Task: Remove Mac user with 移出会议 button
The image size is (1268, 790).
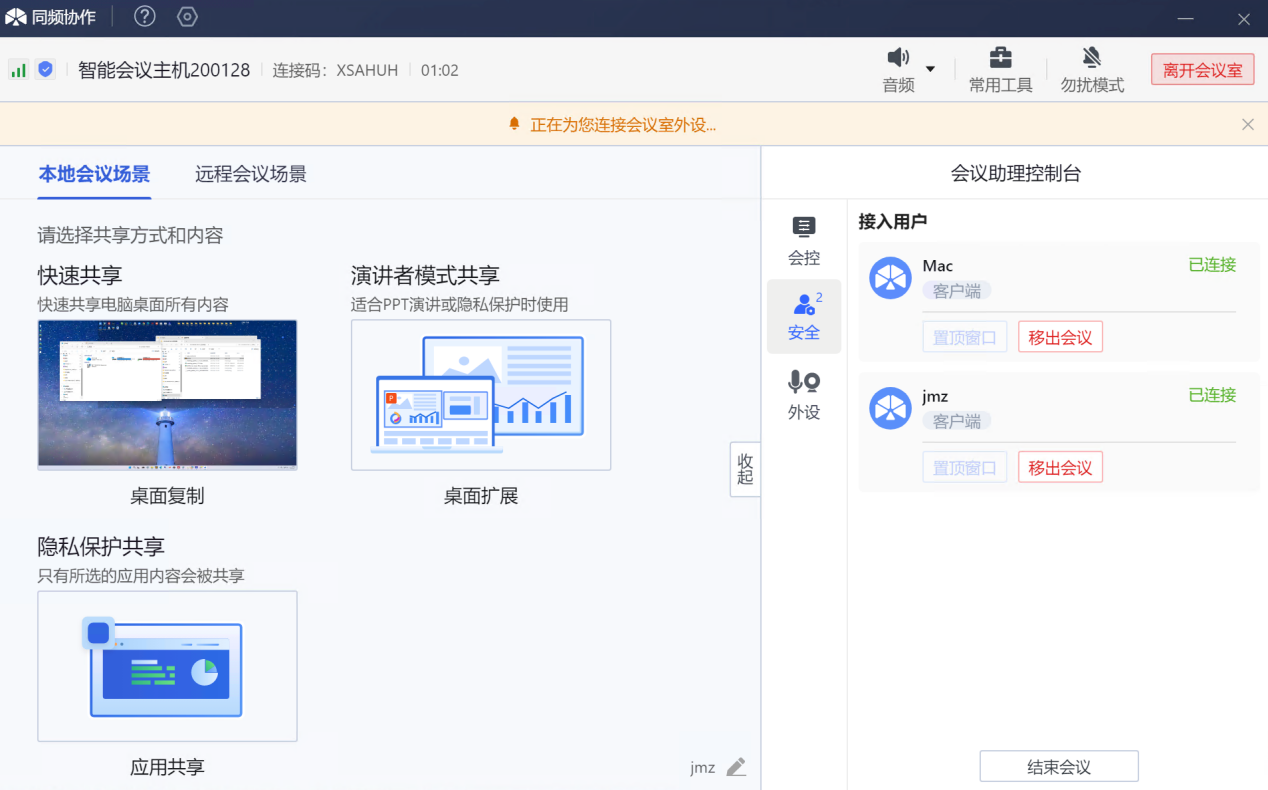Action: coord(1060,337)
